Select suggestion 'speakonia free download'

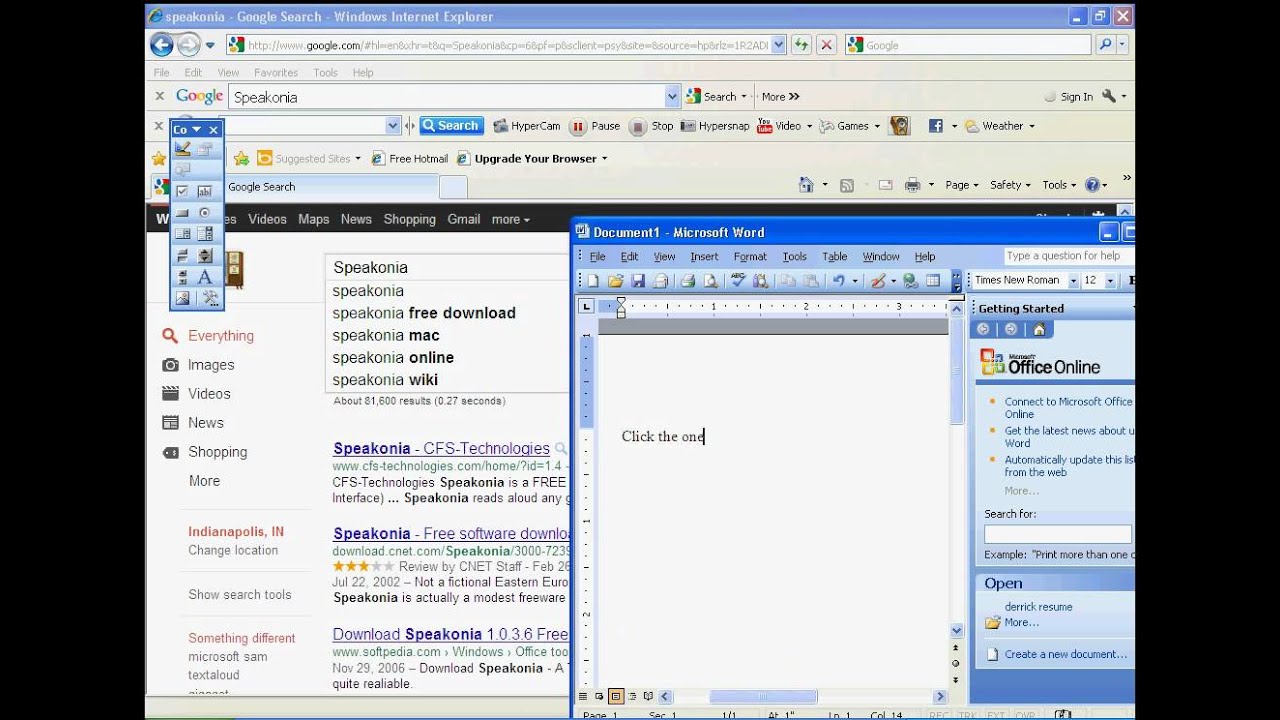coord(424,313)
